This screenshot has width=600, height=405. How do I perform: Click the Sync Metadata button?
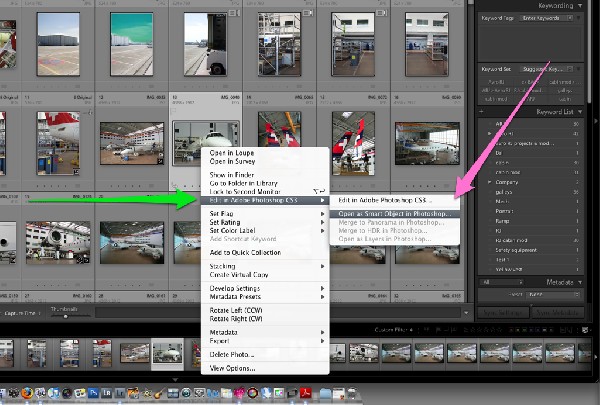(x=558, y=313)
